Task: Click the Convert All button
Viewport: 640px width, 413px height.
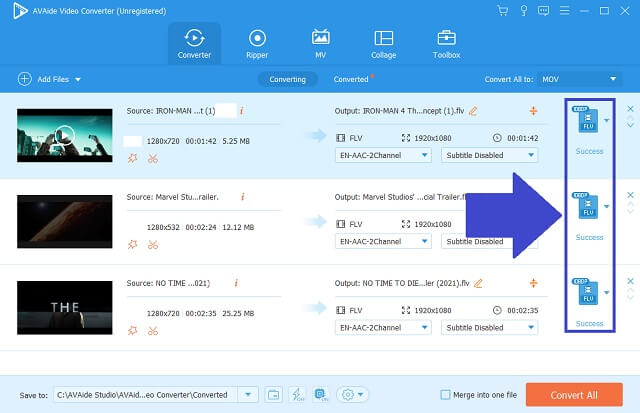Action: (x=574, y=395)
